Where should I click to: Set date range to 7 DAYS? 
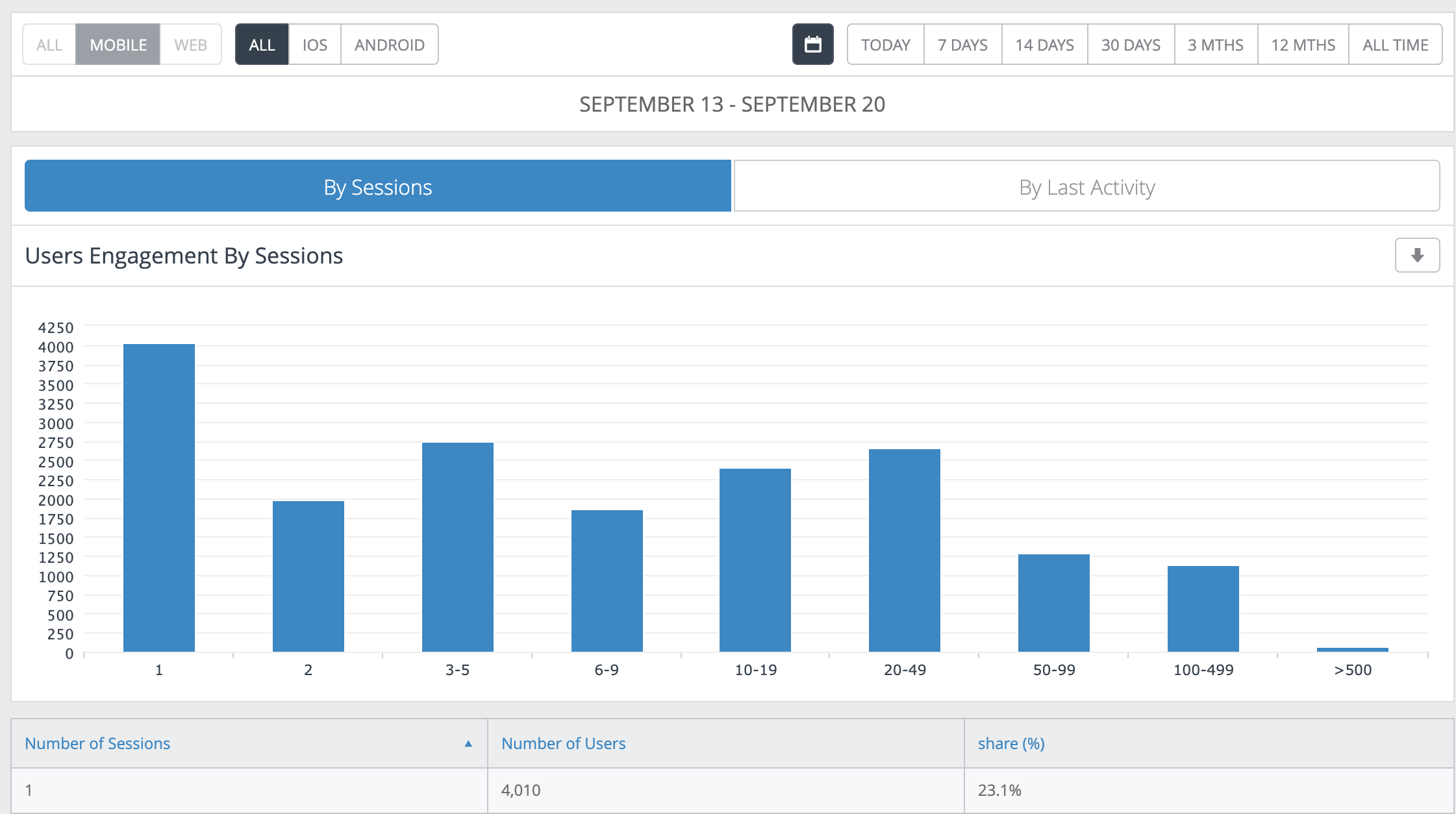click(x=962, y=45)
